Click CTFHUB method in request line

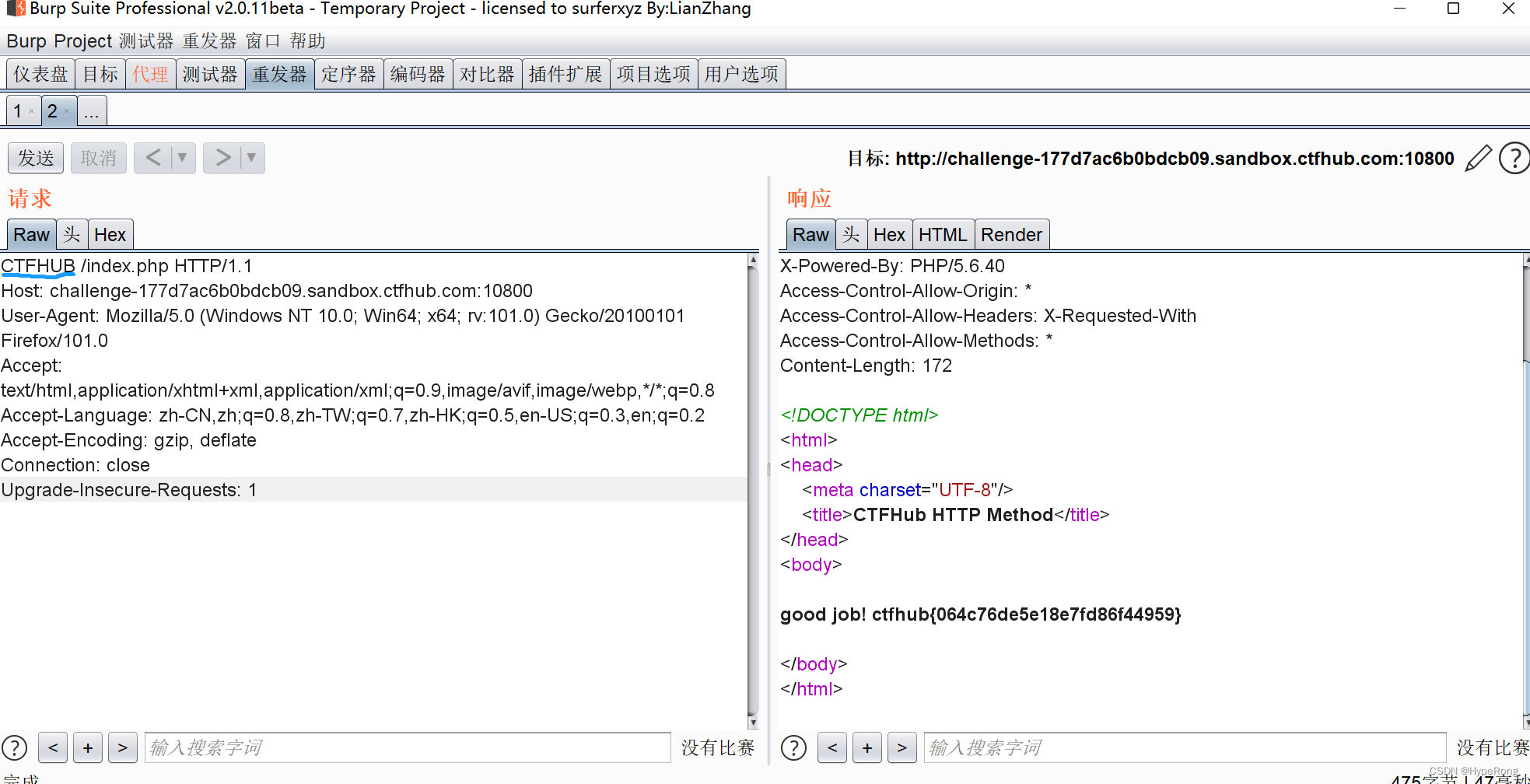(38, 266)
